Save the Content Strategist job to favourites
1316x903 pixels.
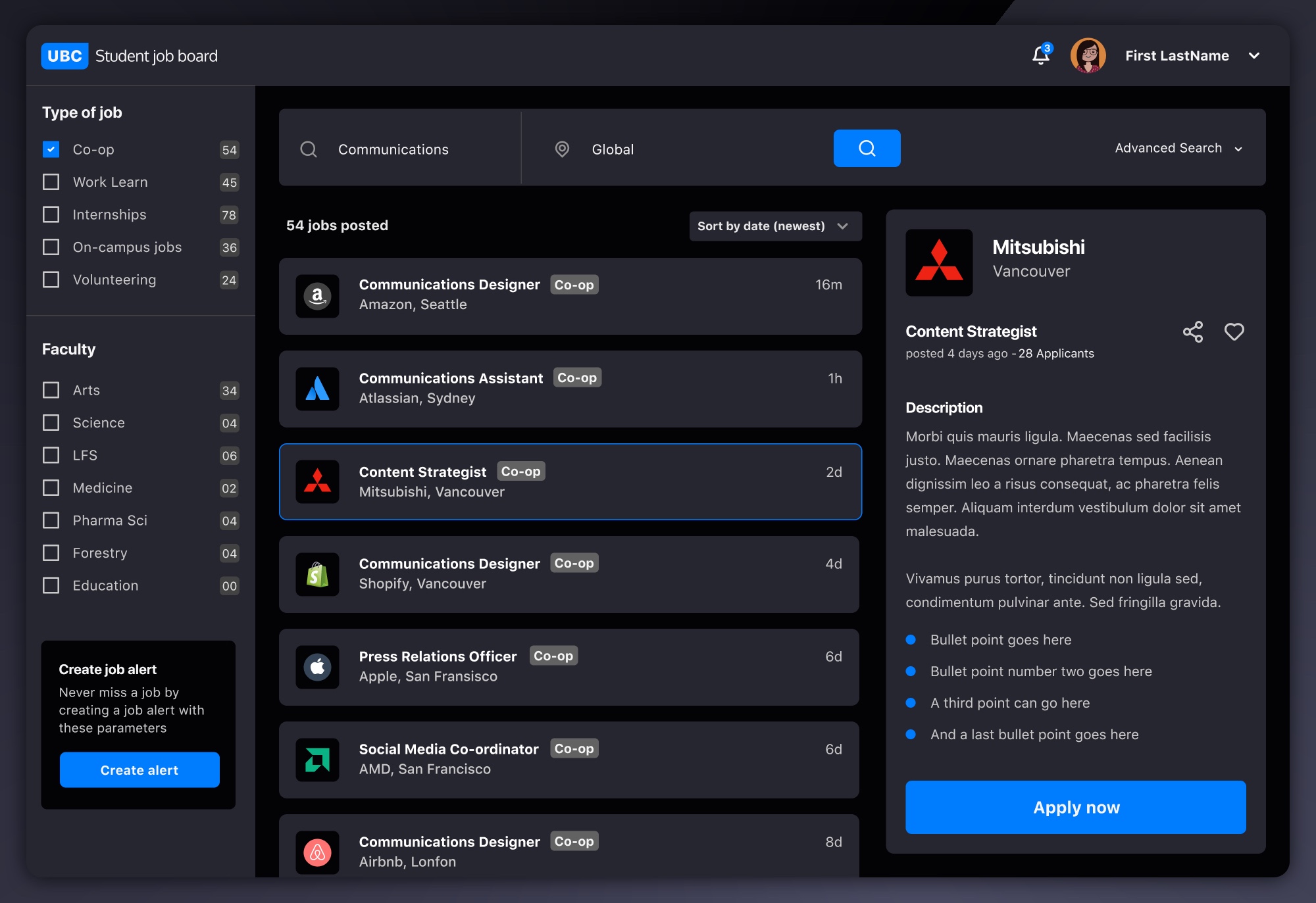coord(1233,331)
